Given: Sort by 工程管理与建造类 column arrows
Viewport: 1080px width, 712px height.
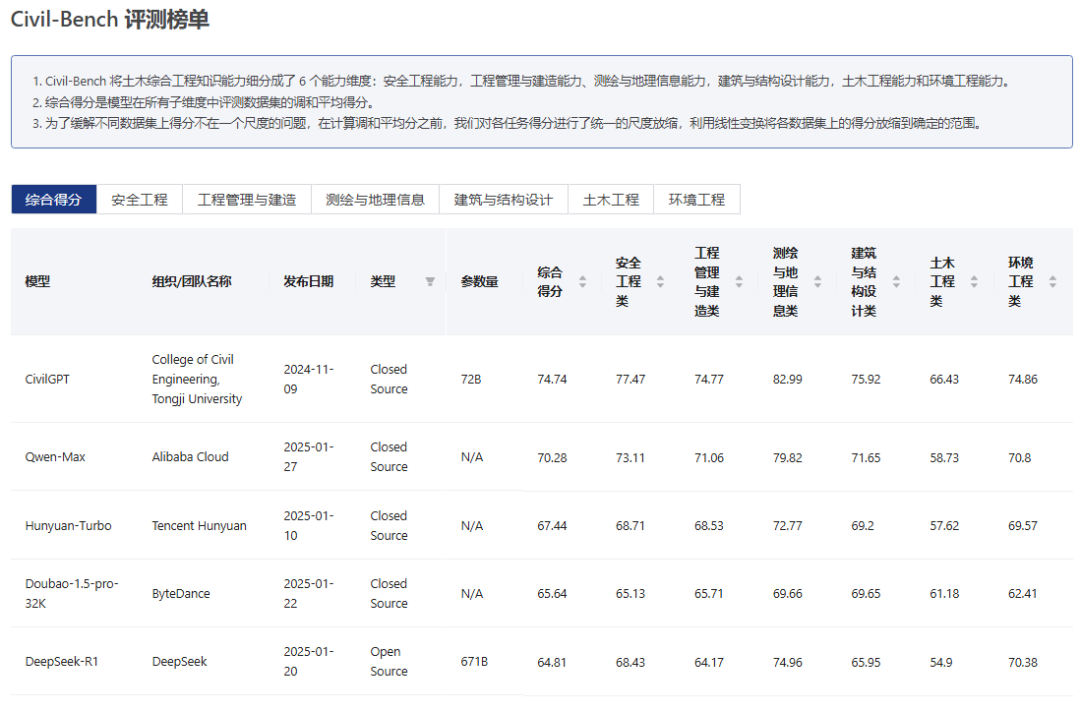Looking at the screenshot, I should coord(739,282).
